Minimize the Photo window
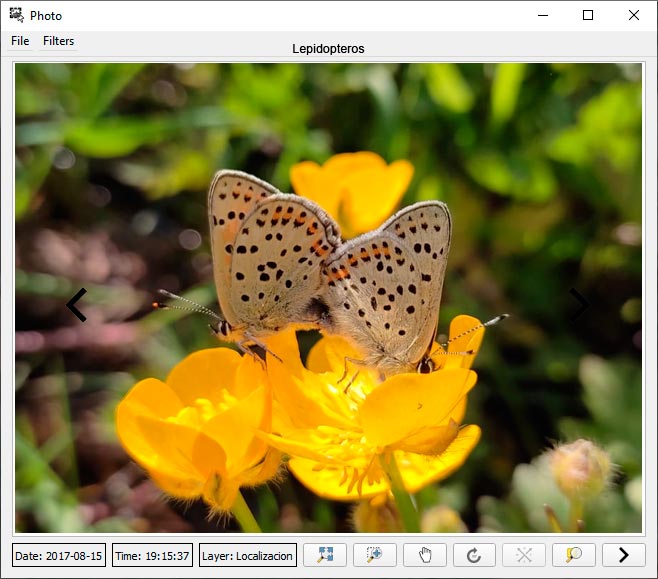Image resolution: width=658 pixels, height=579 pixels. coord(543,15)
